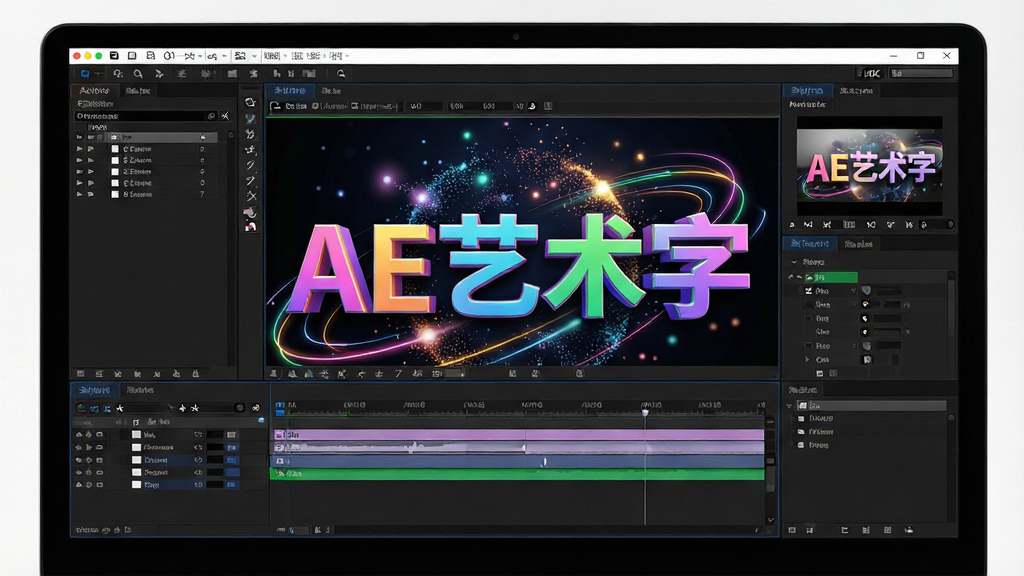Click first icon in timeline panel toolbar
The image size is (1024, 576).
click(81, 408)
